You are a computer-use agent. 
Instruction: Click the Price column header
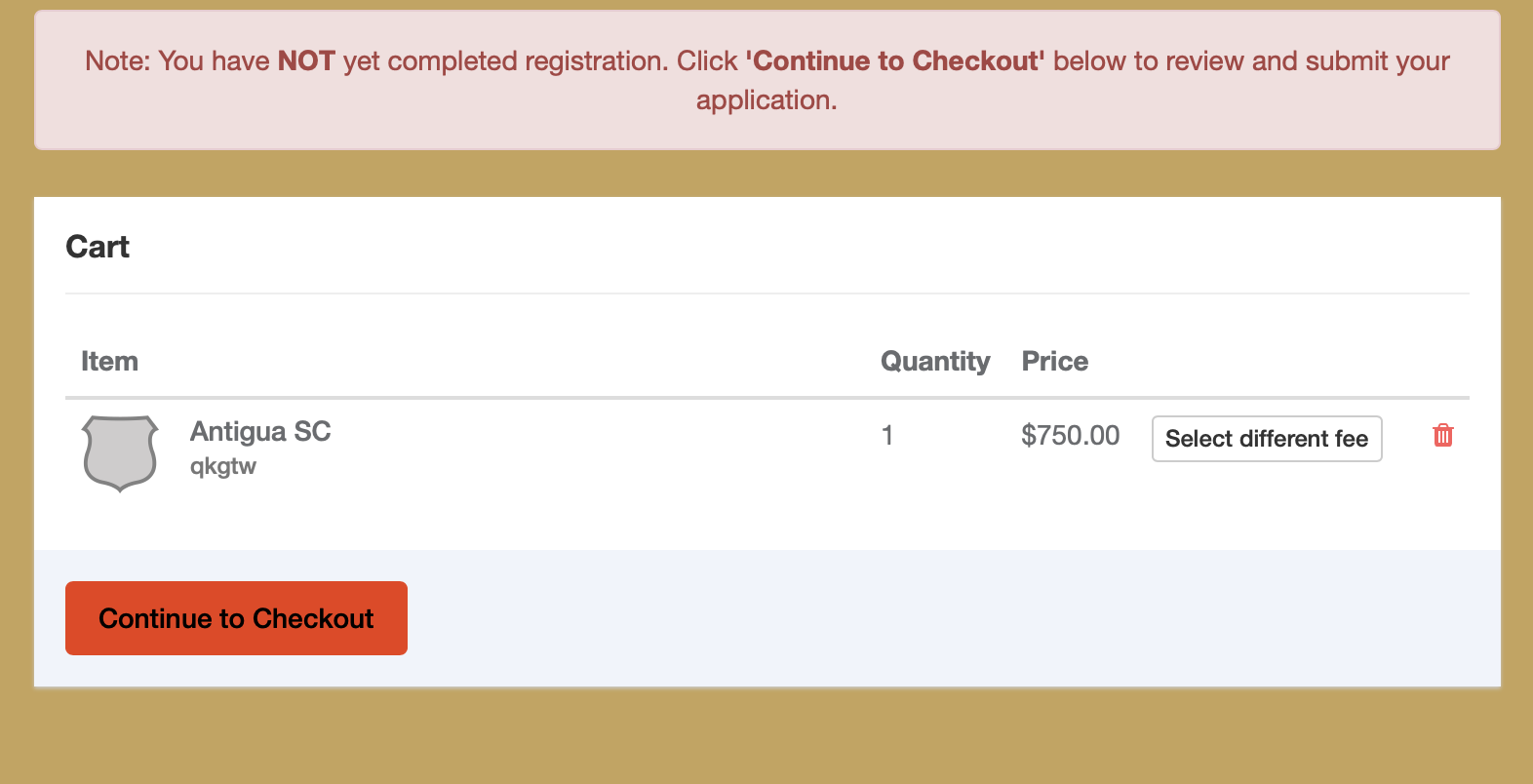coord(1054,362)
